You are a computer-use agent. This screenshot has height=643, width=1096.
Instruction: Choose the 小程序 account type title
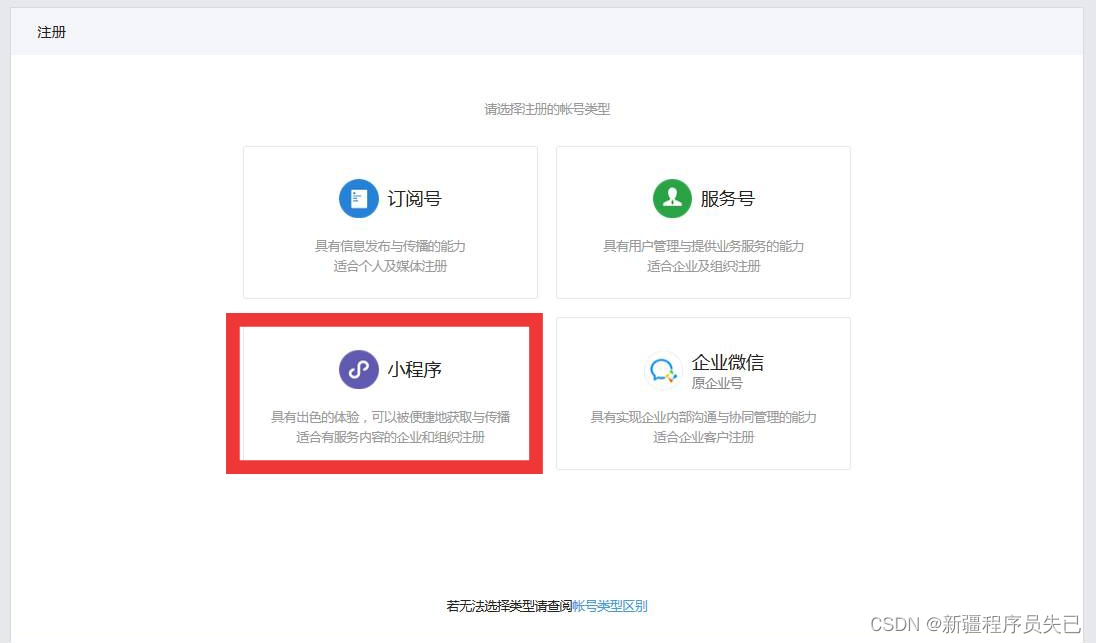[414, 370]
